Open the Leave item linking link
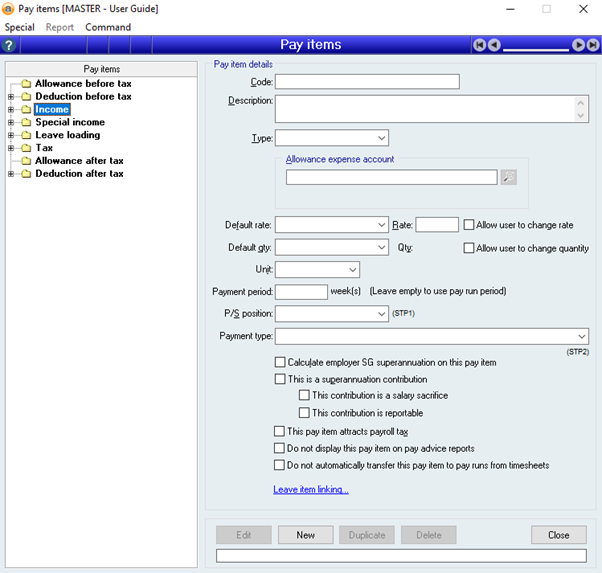The height and width of the screenshot is (573, 602). [x=310, y=490]
